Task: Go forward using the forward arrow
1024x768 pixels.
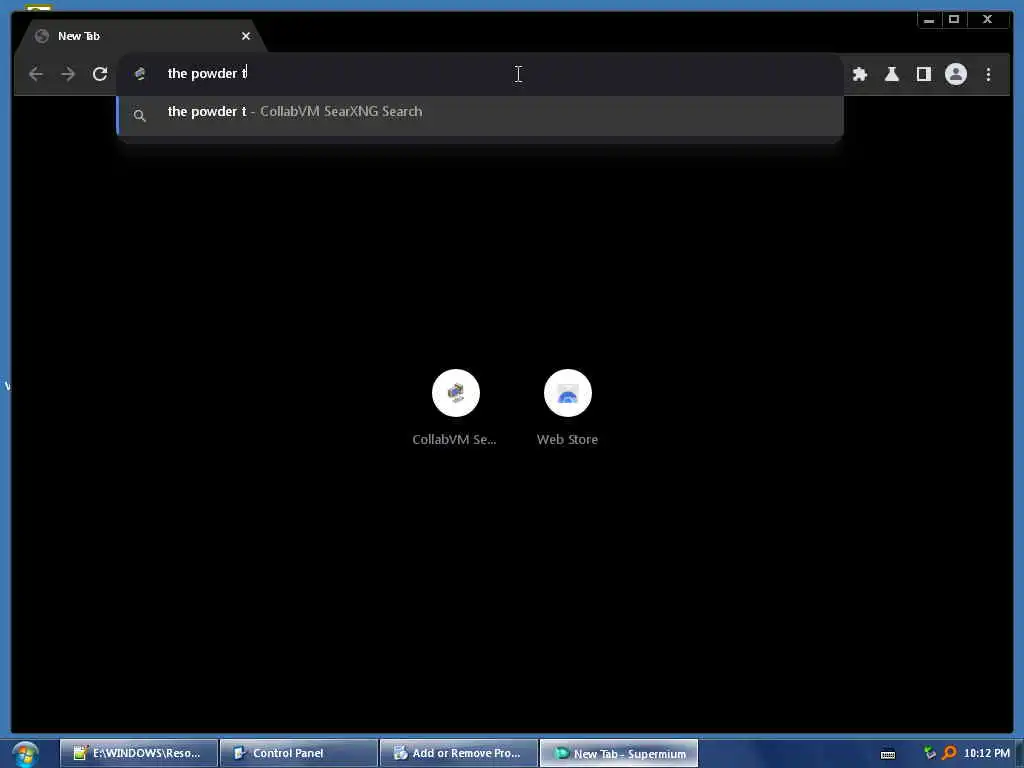Action: tap(68, 74)
